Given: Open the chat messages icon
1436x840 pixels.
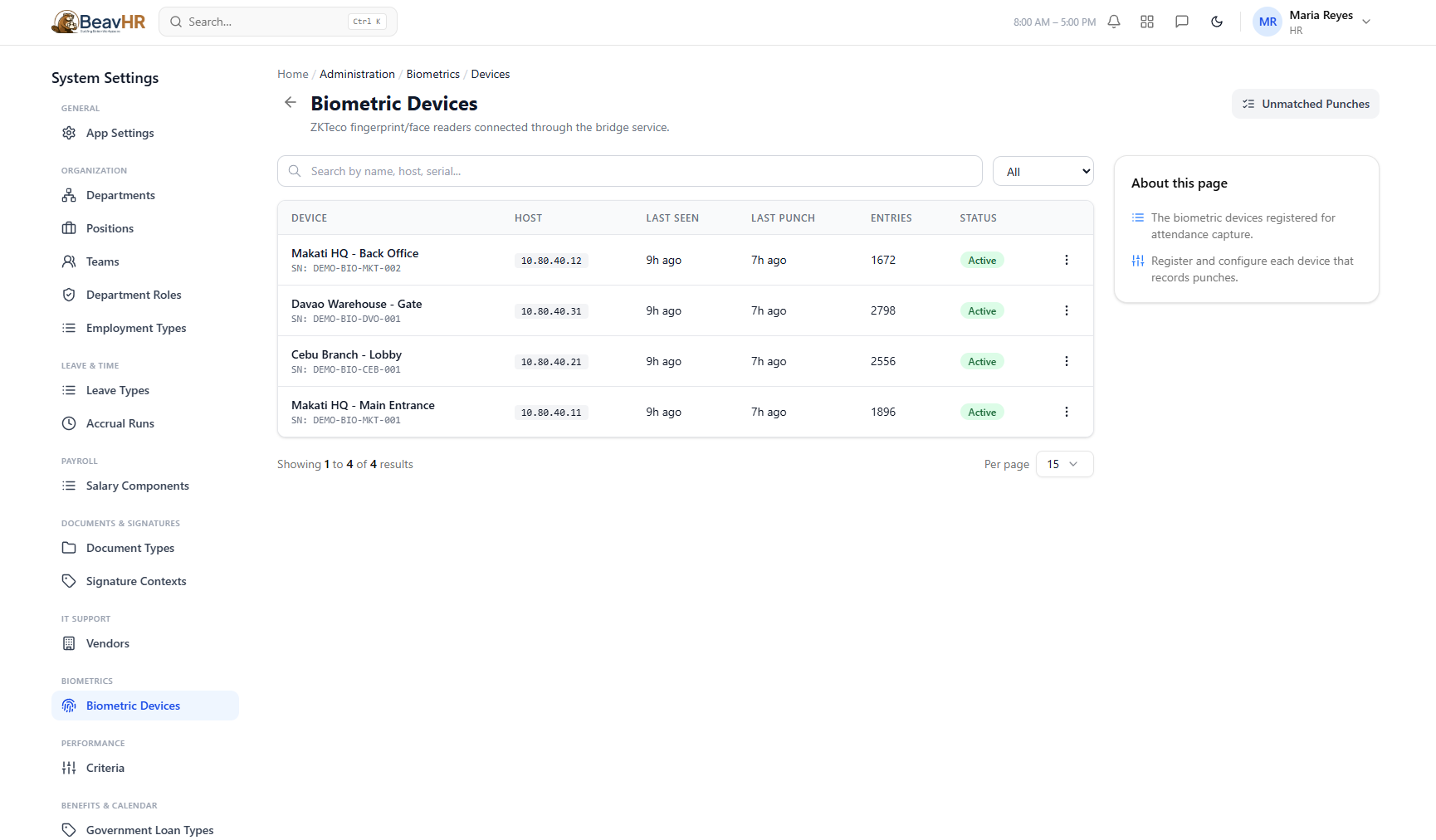Looking at the screenshot, I should pyautogui.click(x=1182, y=22).
